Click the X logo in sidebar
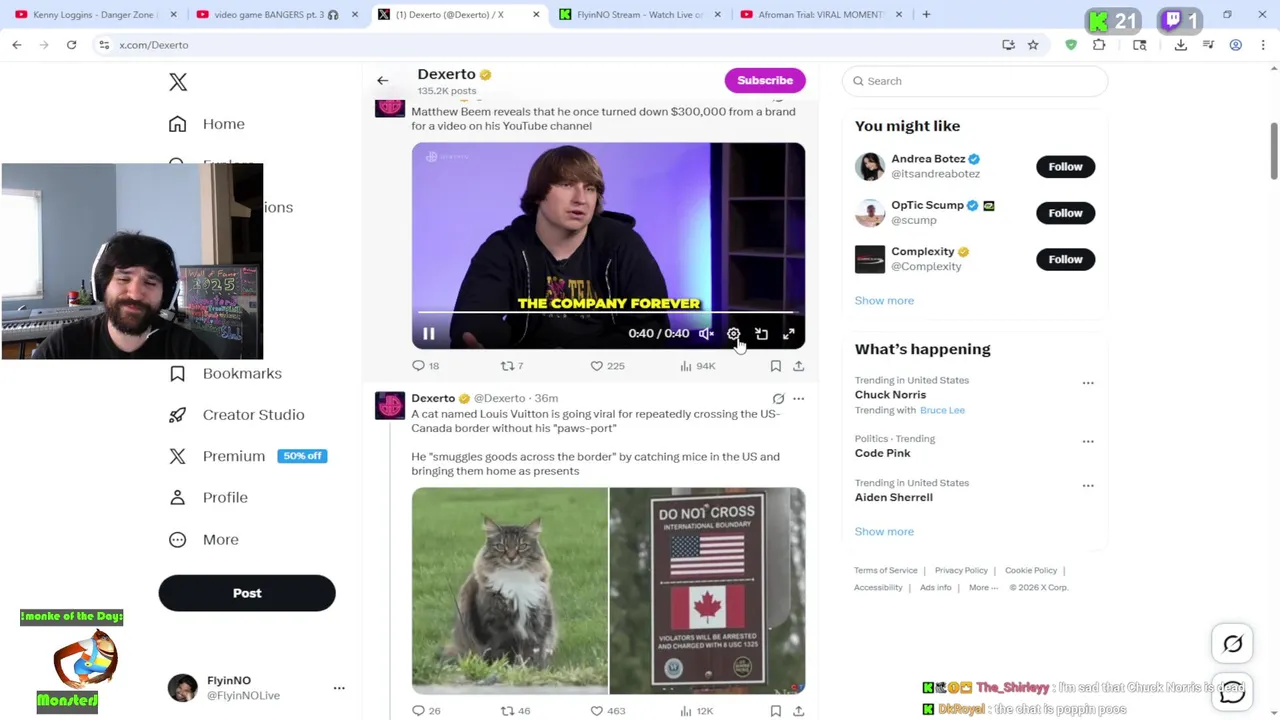The height and width of the screenshot is (720, 1280). click(x=178, y=82)
